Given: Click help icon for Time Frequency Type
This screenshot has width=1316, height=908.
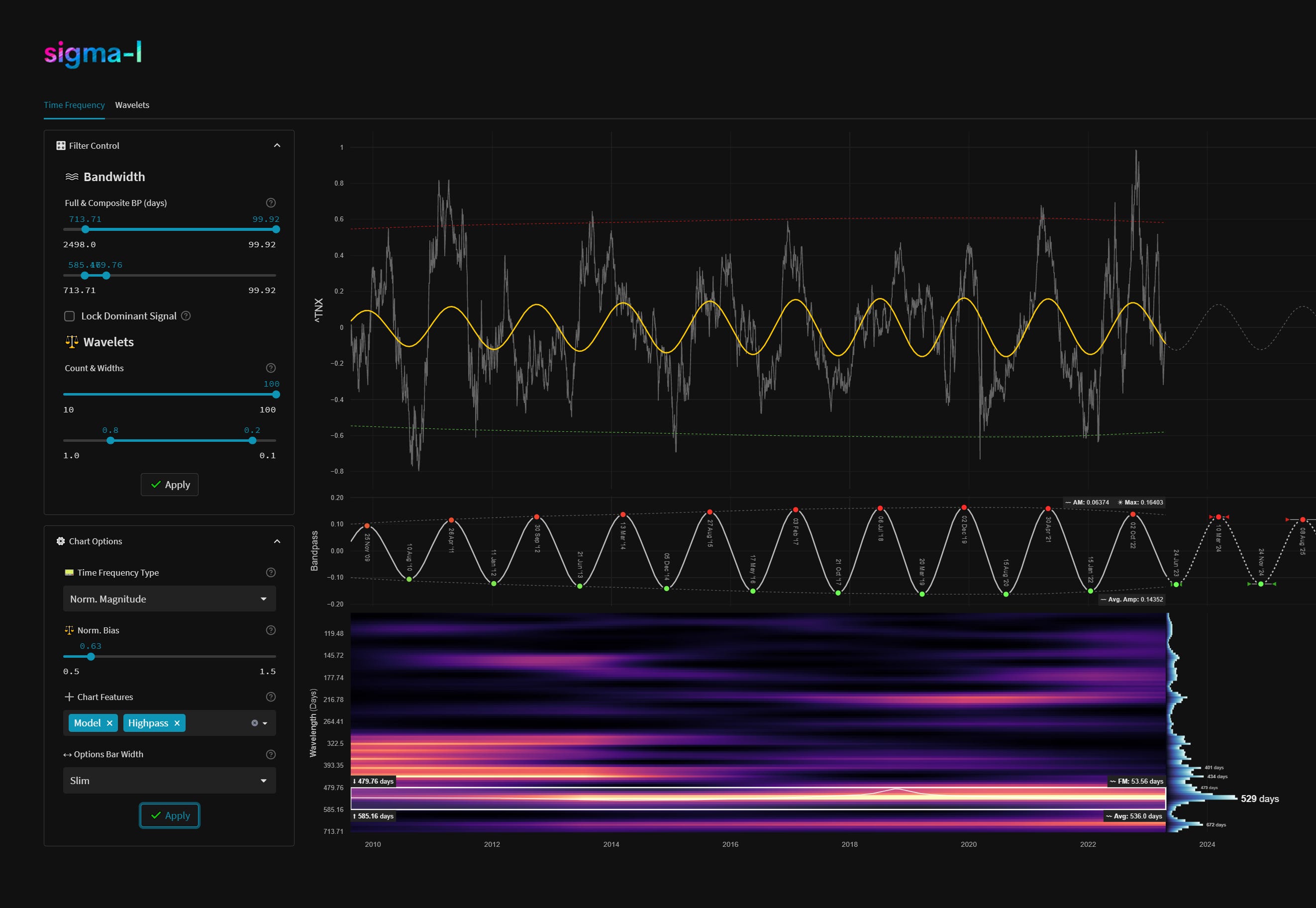Looking at the screenshot, I should [x=271, y=573].
